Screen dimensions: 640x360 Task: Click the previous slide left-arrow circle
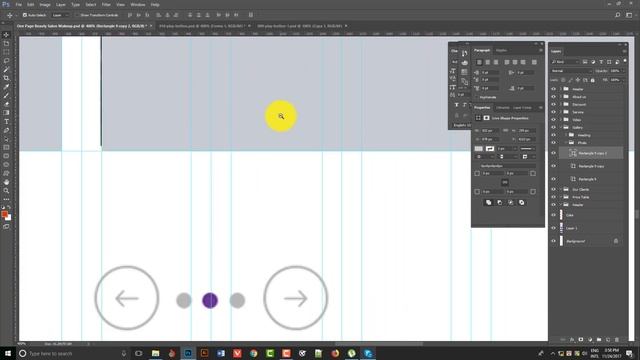[127, 298]
